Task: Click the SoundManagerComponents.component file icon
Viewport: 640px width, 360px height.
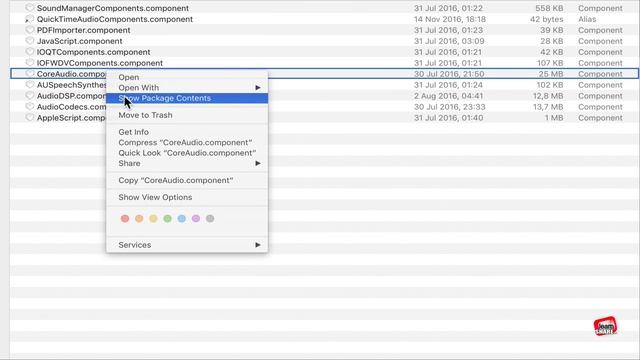Action: click(x=29, y=8)
